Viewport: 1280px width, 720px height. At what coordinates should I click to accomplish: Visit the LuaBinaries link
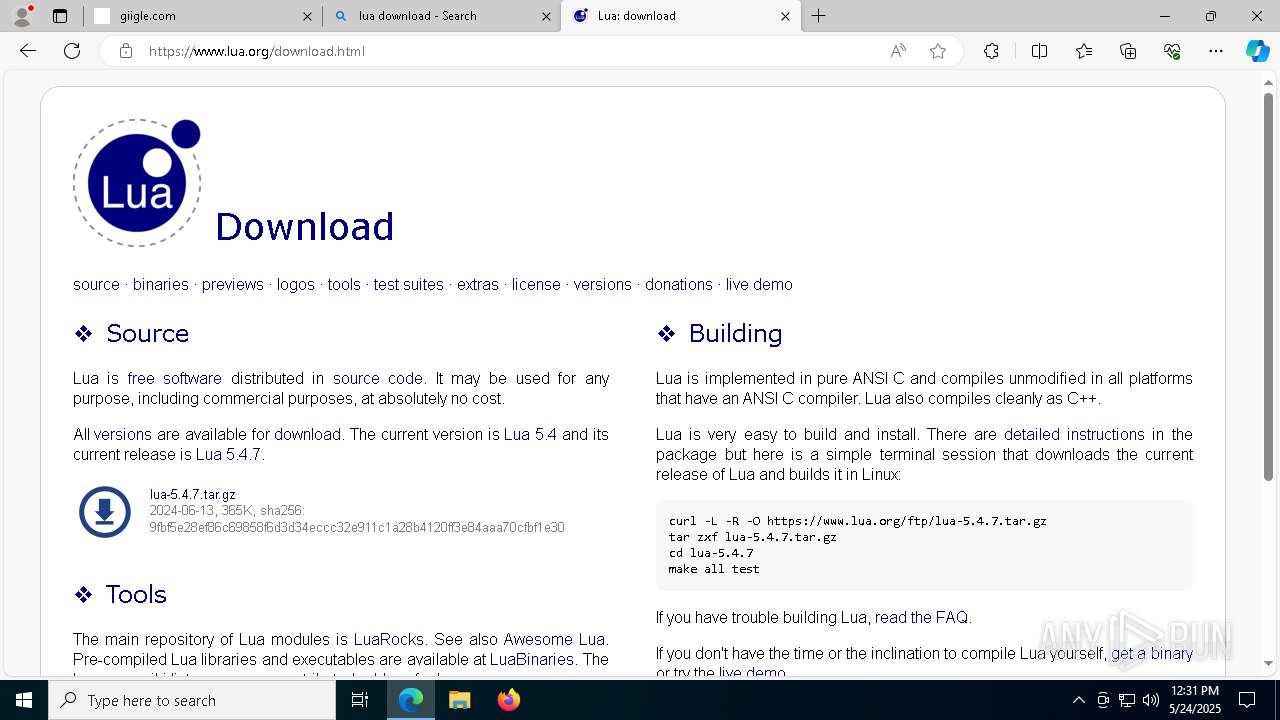coord(532,659)
